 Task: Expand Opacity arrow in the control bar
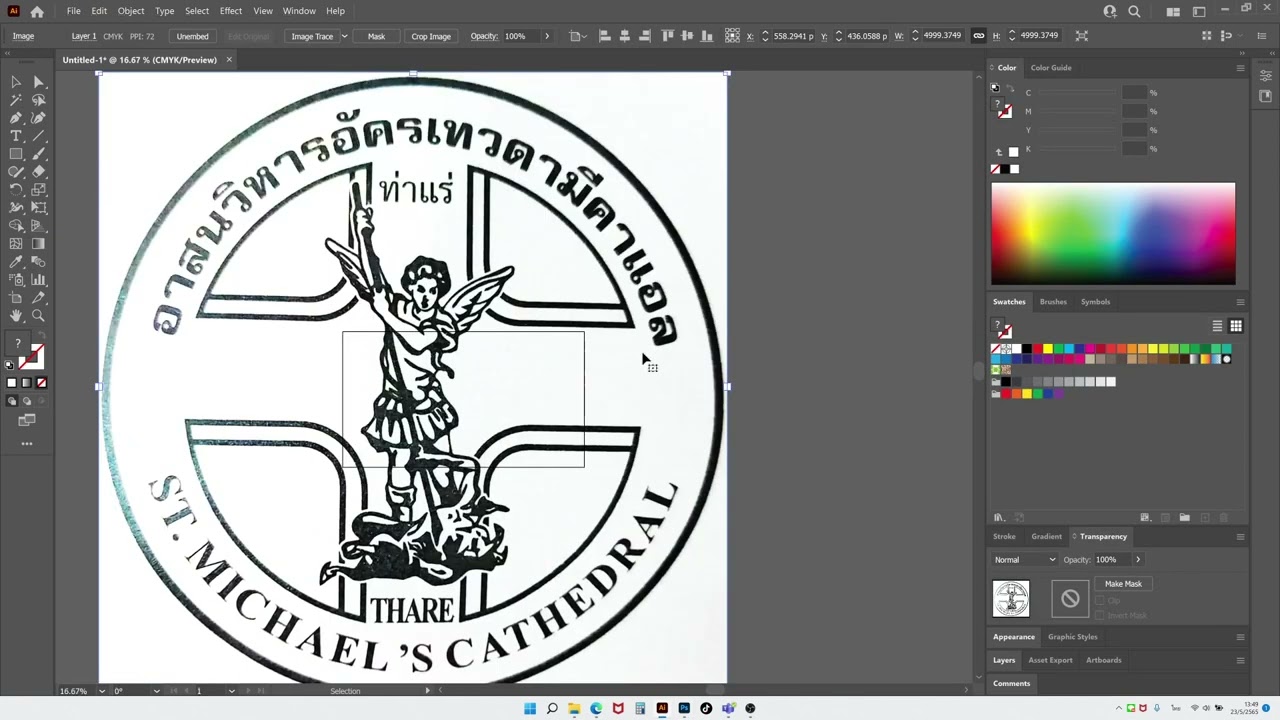coord(546,36)
